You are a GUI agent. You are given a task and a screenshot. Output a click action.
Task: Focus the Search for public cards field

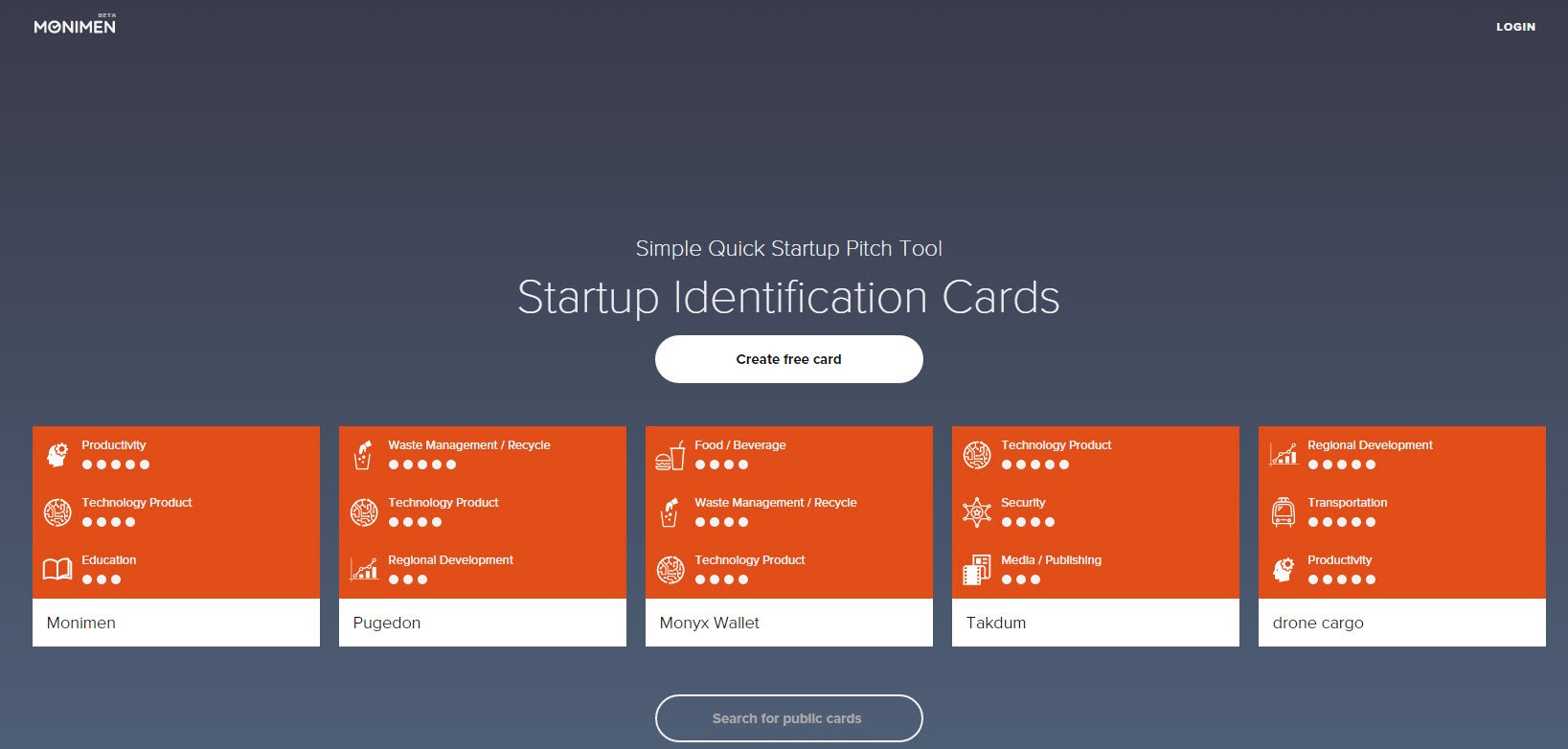(788, 718)
